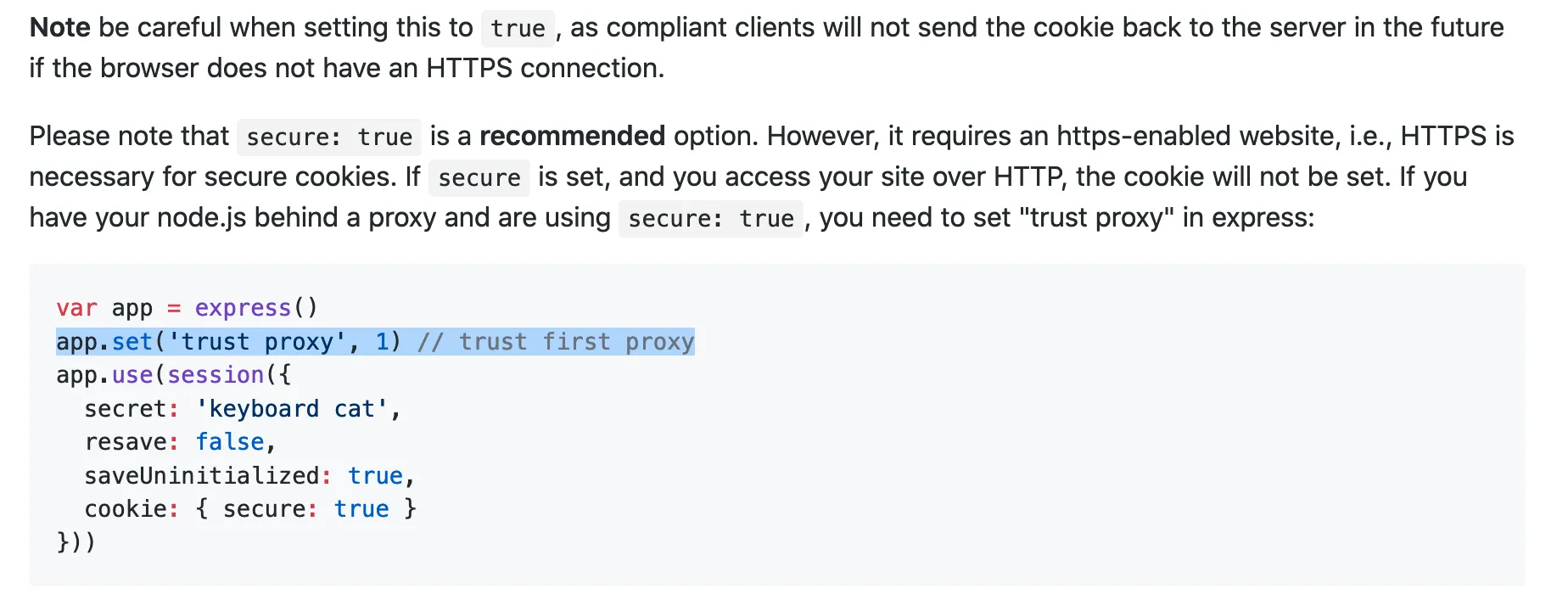1568x611 pixels.
Task: Click the inline code 'true' in Note
Action: tap(518, 28)
